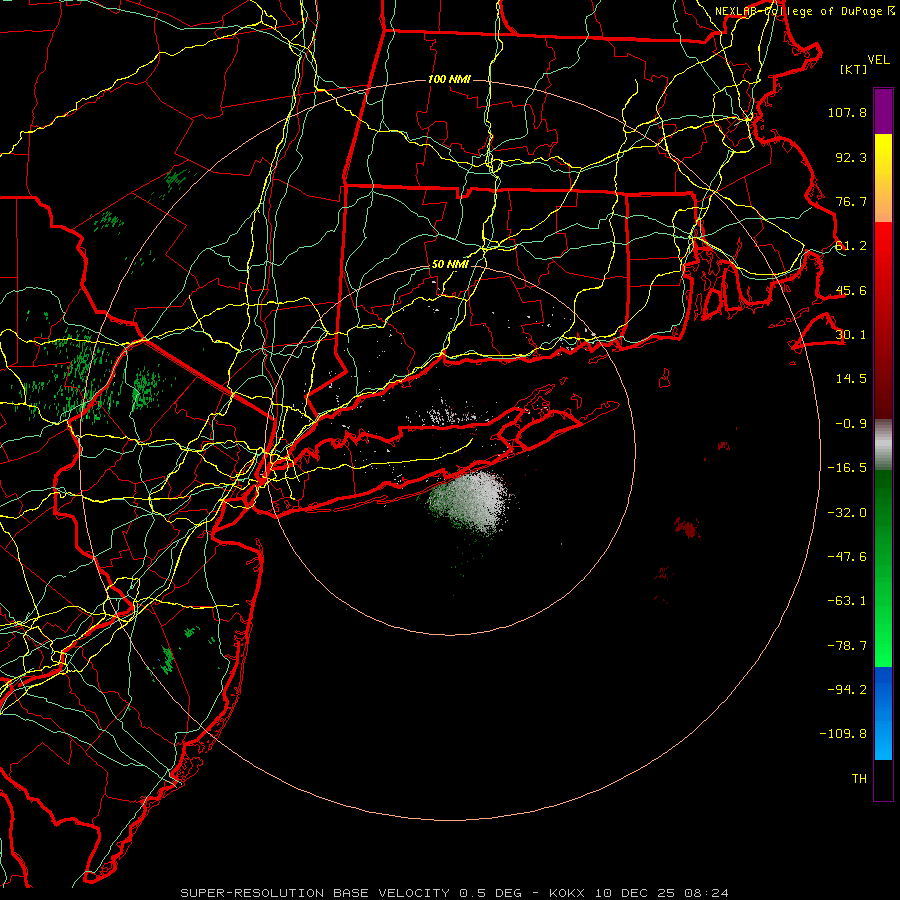
Task: Click the -32.0 velocity scale value
Action: click(847, 513)
